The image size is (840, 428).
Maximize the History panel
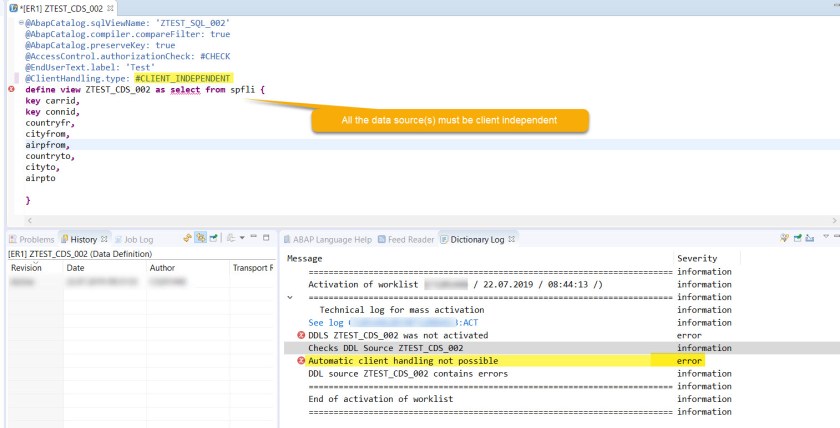(265, 239)
